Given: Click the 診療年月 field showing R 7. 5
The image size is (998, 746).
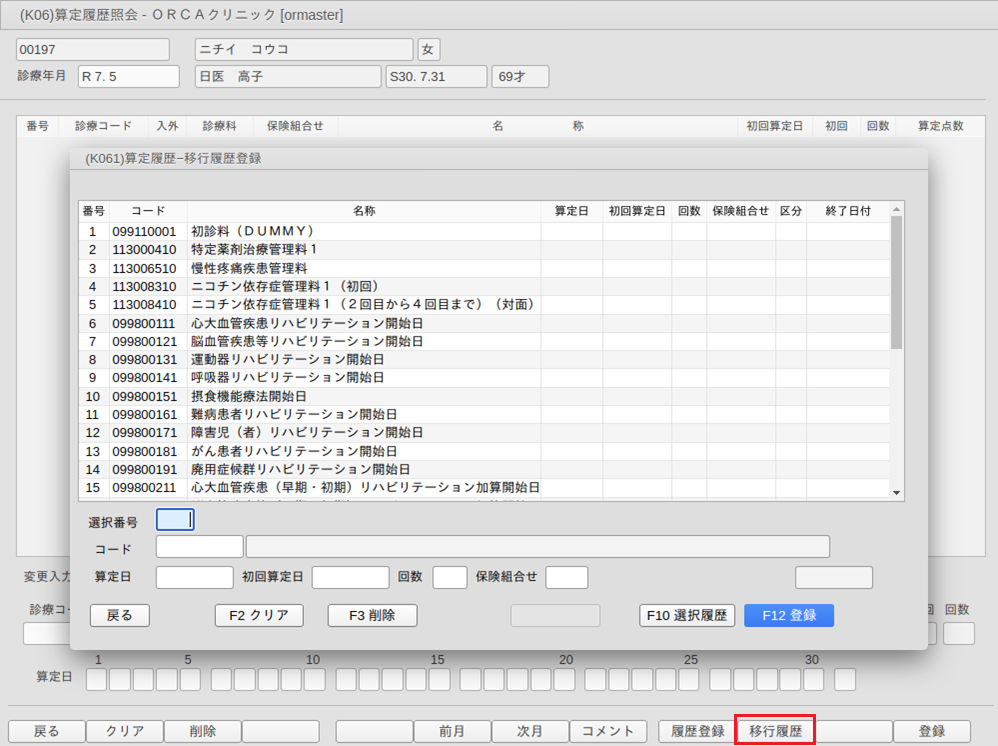Looking at the screenshot, I should pos(128,77).
